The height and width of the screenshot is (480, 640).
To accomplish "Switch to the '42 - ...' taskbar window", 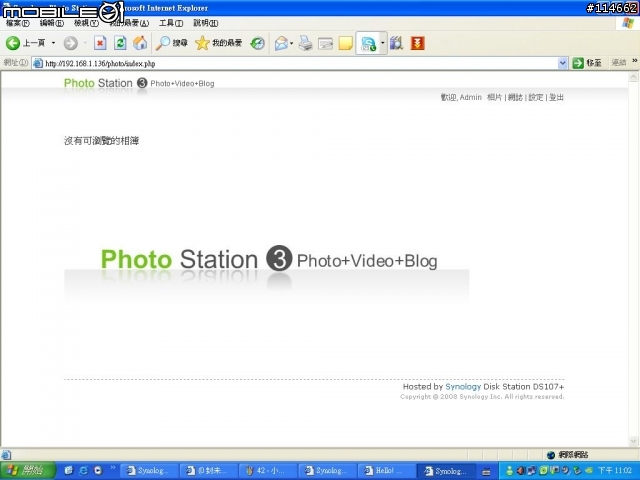I will (267, 471).
